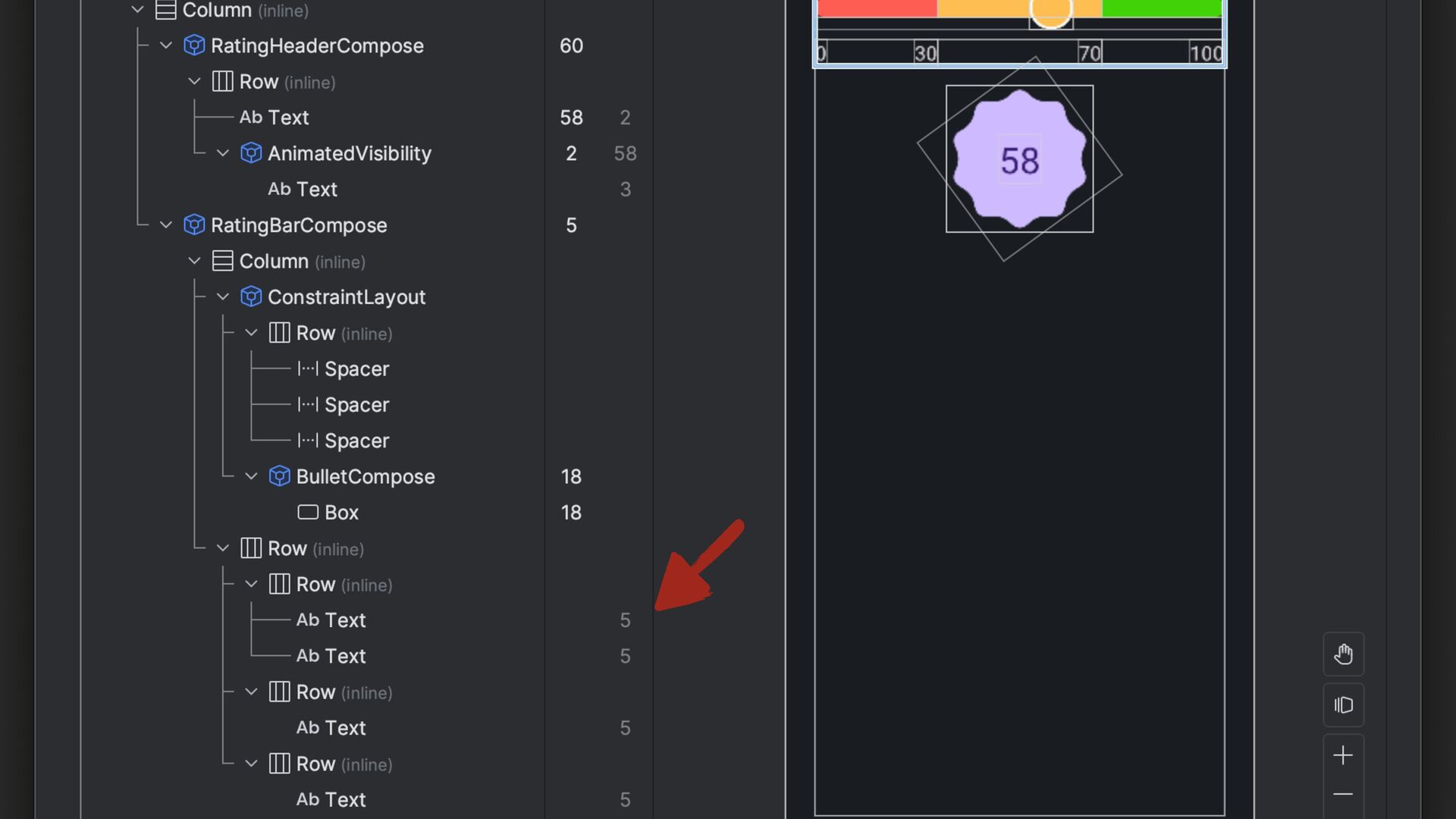This screenshot has width=1456, height=819.
Task: Select the RatingHeaderCompose tree row
Action: pyautogui.click(x=317, y=45)
